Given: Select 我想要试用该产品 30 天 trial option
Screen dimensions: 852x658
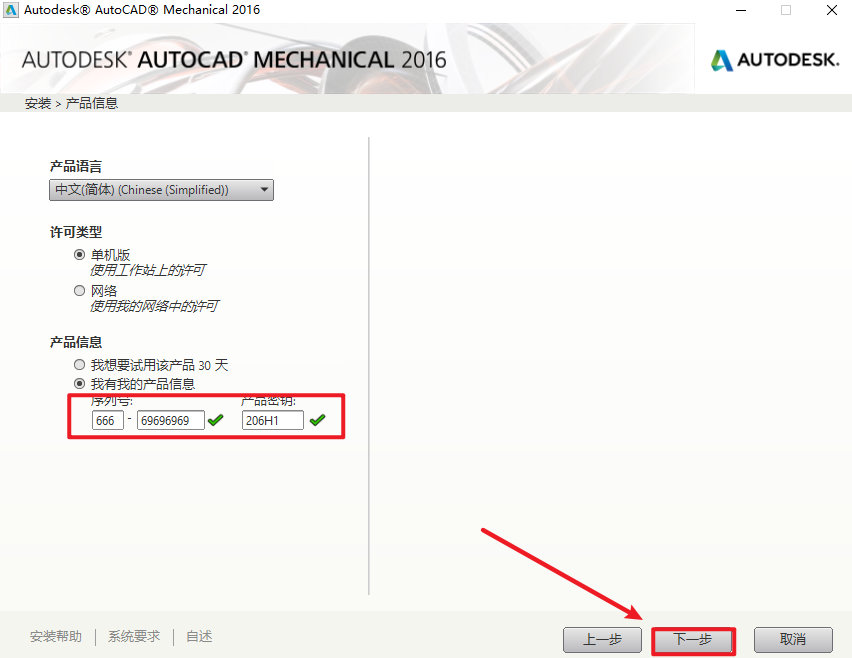Looking at the screenshot, I should [x=80, y=366].
